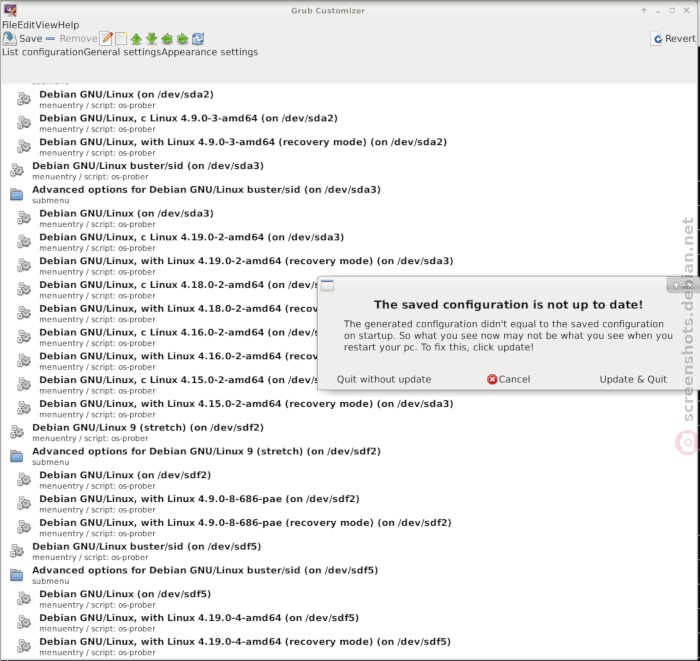The height and width of the screenshot is (661, 700).
Task: Select 4.9.0-8-686-pae recovery mode entry
Action: pos(245,528)
